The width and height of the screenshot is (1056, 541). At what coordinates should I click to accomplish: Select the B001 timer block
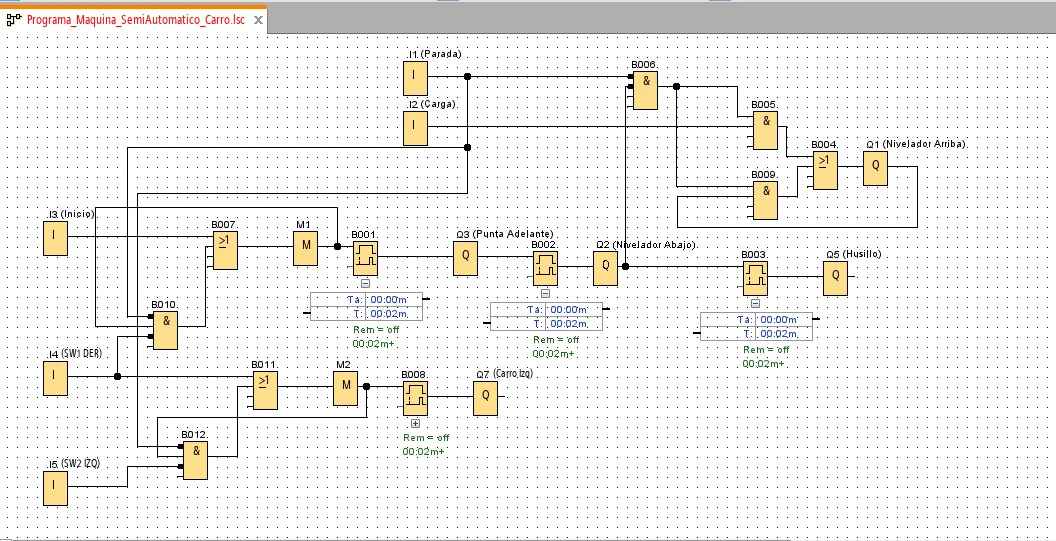pos(364,258)
